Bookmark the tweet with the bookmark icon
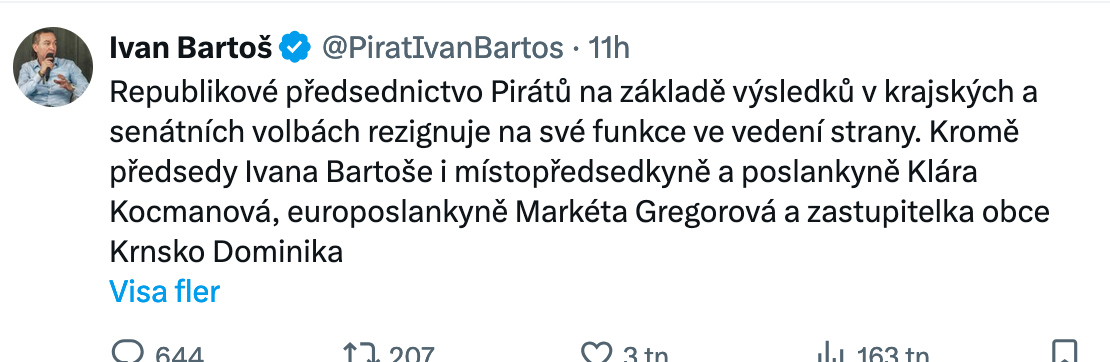The height and width of the screenshot is (362, 1110). 1064,352
